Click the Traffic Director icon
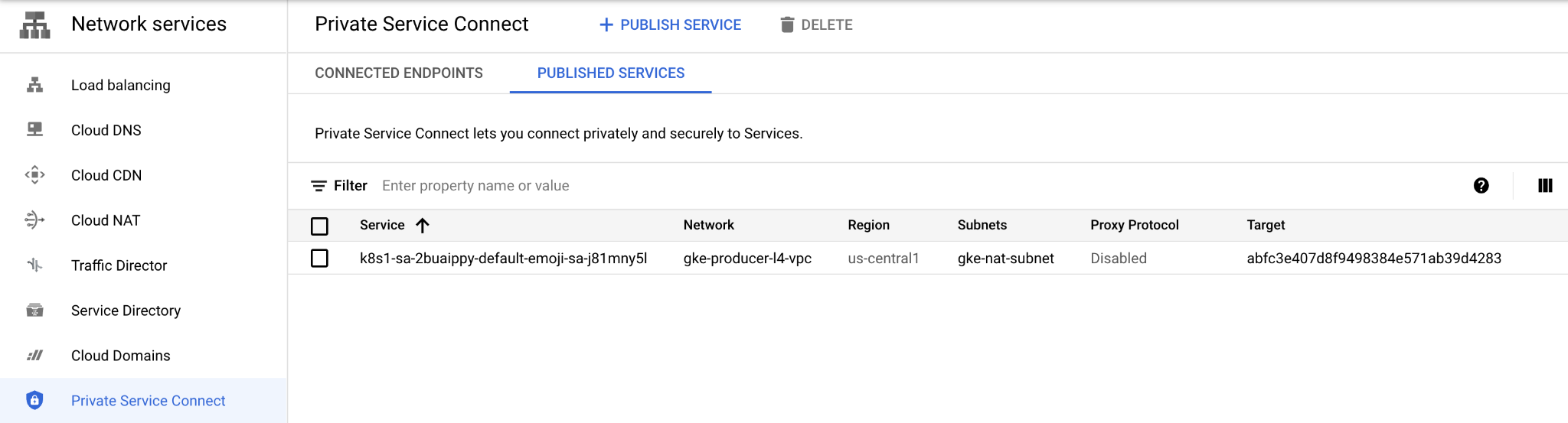The image size is (1568, 423). coord(34,265)
